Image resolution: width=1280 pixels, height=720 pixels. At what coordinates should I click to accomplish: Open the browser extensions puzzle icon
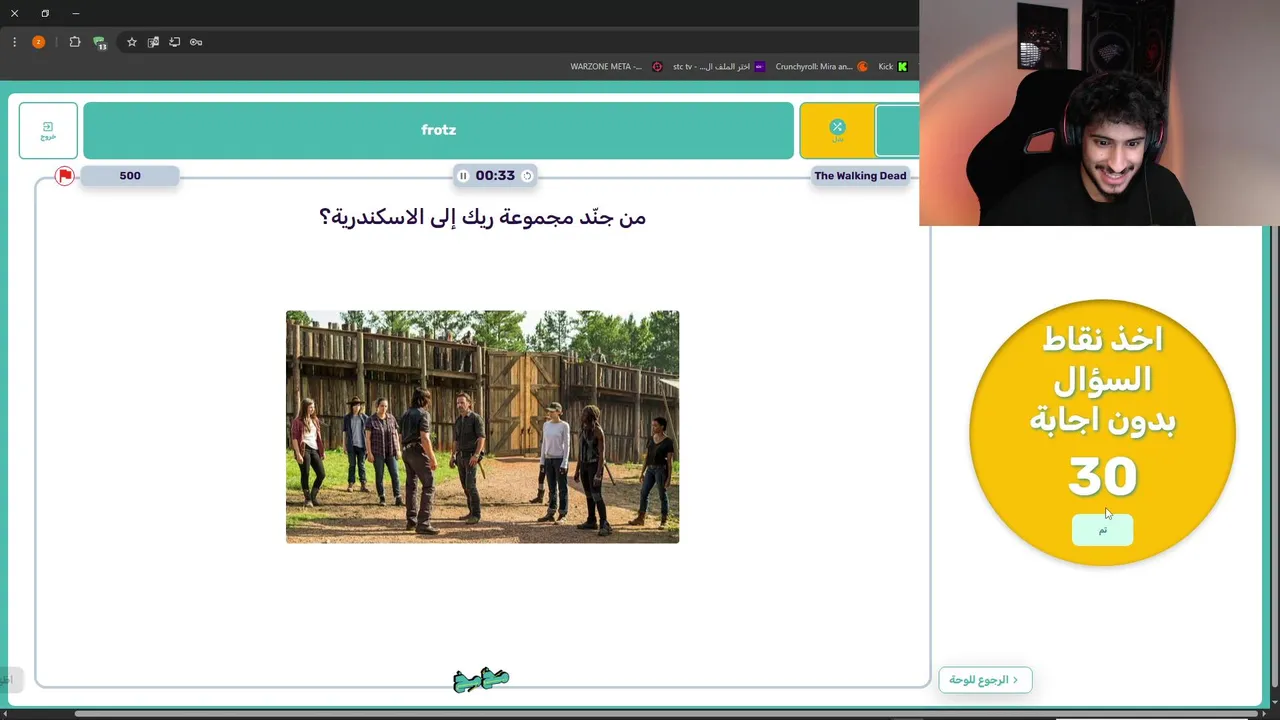pyautogui.click(x=75, y=42)
